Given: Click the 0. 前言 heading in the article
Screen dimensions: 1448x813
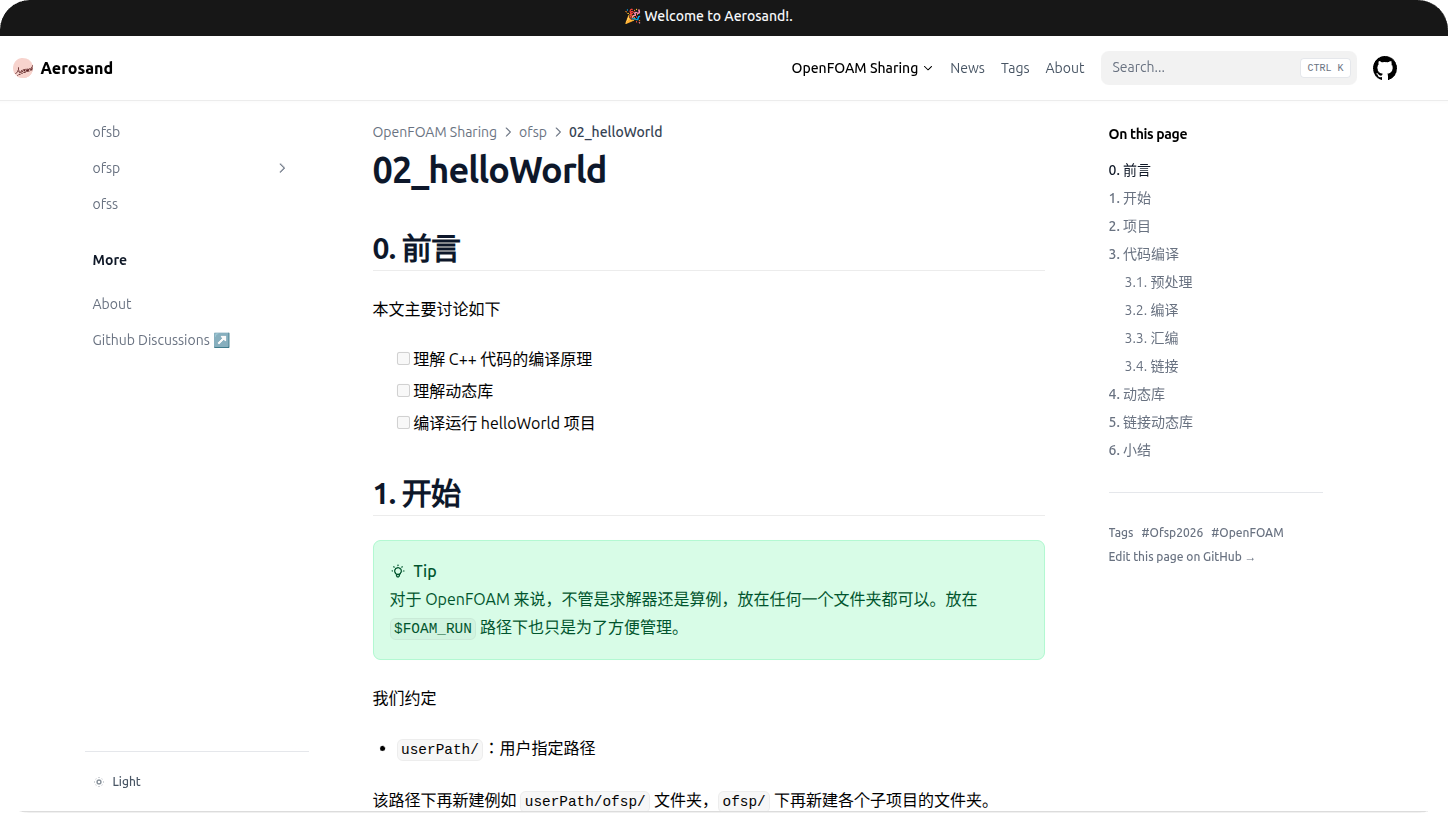Looking at the screenshot, I should click(x=416, y=249).
